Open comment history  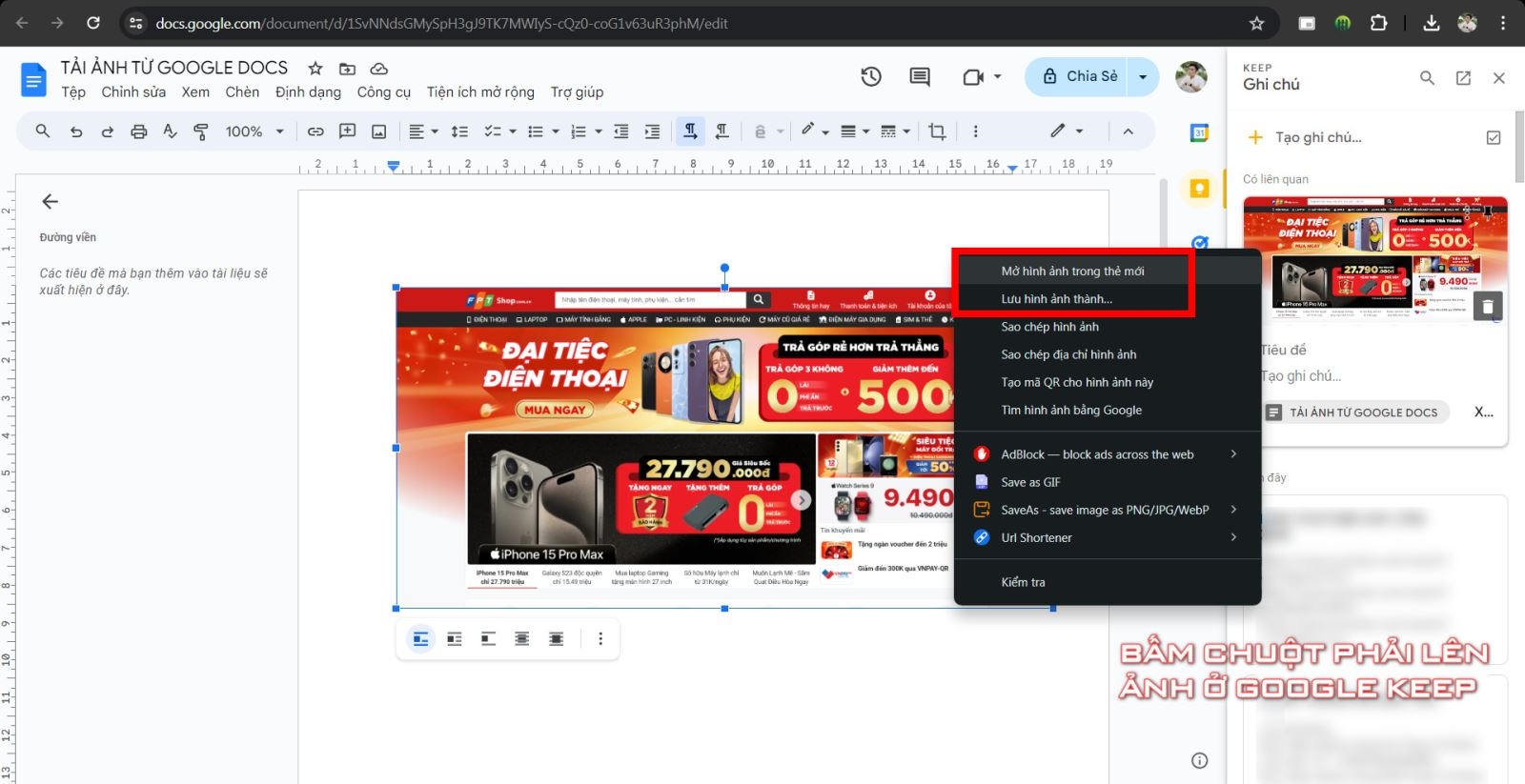coord(920,77)
